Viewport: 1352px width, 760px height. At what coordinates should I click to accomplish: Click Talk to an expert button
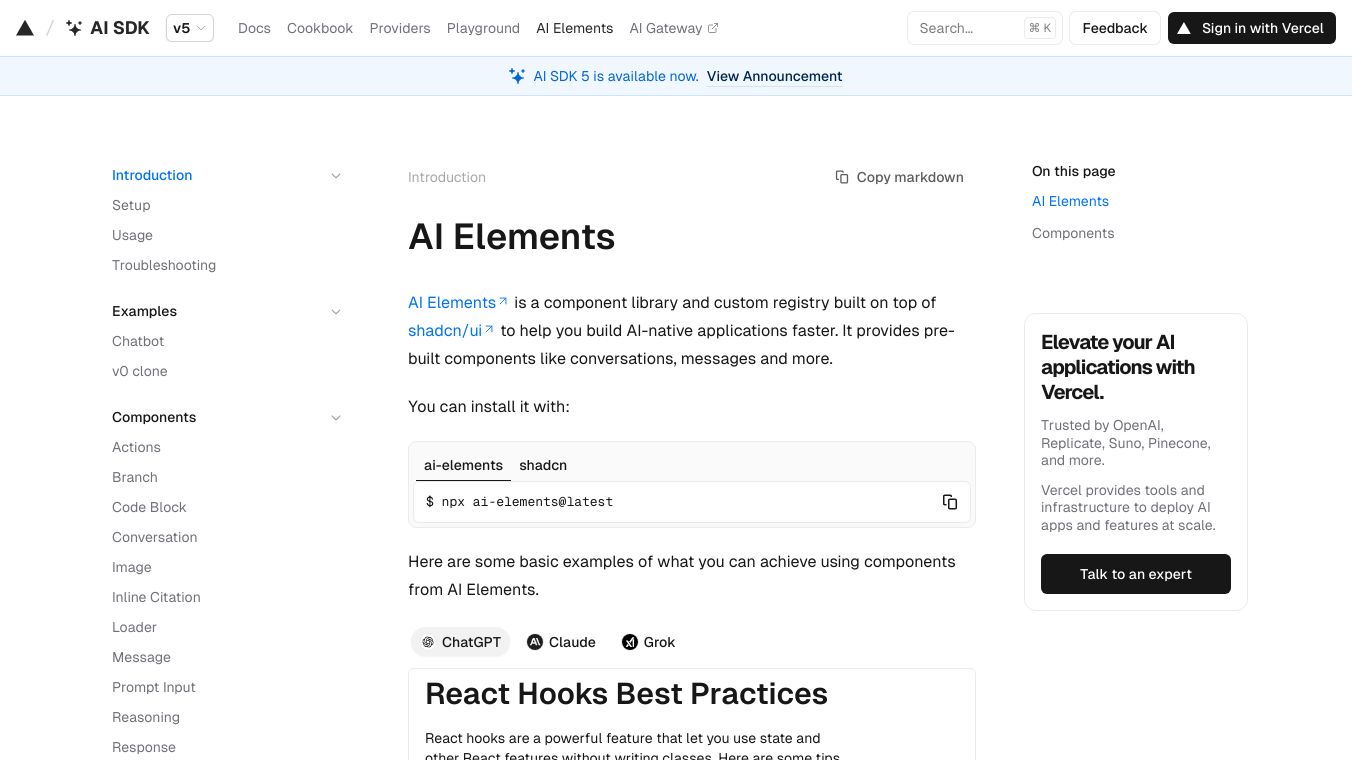(1135, 574)
